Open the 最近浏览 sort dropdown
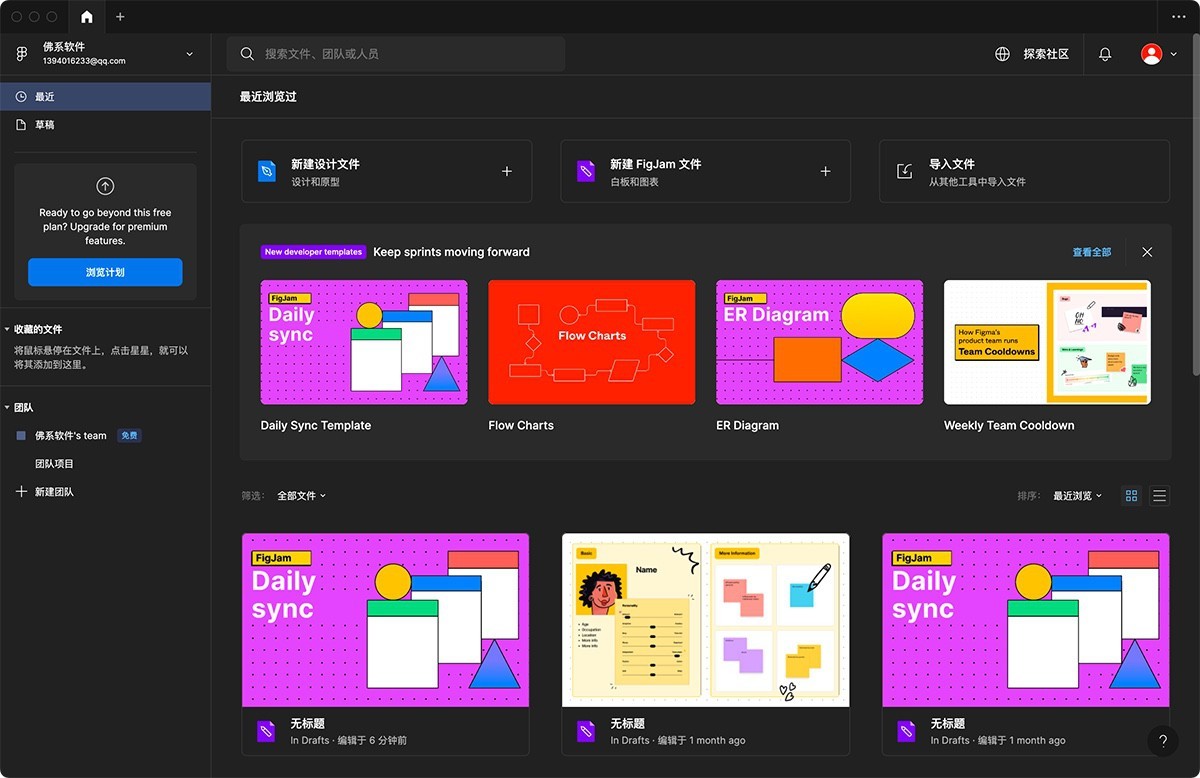The image size is (1200, 778). [x=1077, y=495]
